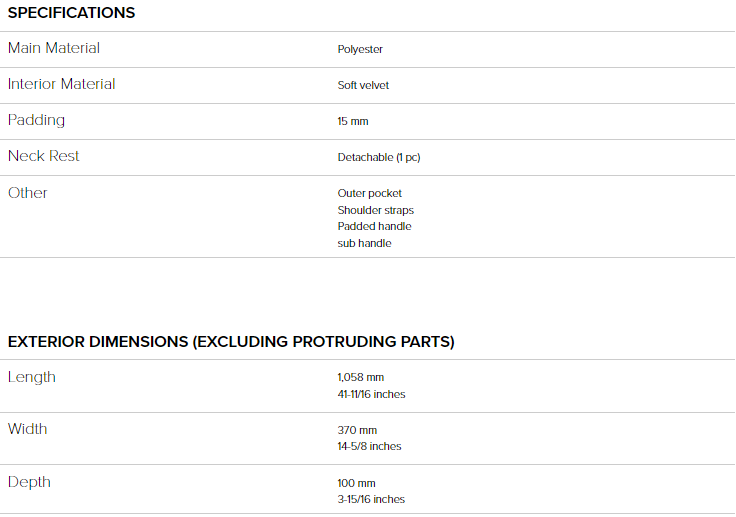Screen dimensions: 736x517
Task: Click the 3-15/16 inches depth value
Action: (371, 499)
